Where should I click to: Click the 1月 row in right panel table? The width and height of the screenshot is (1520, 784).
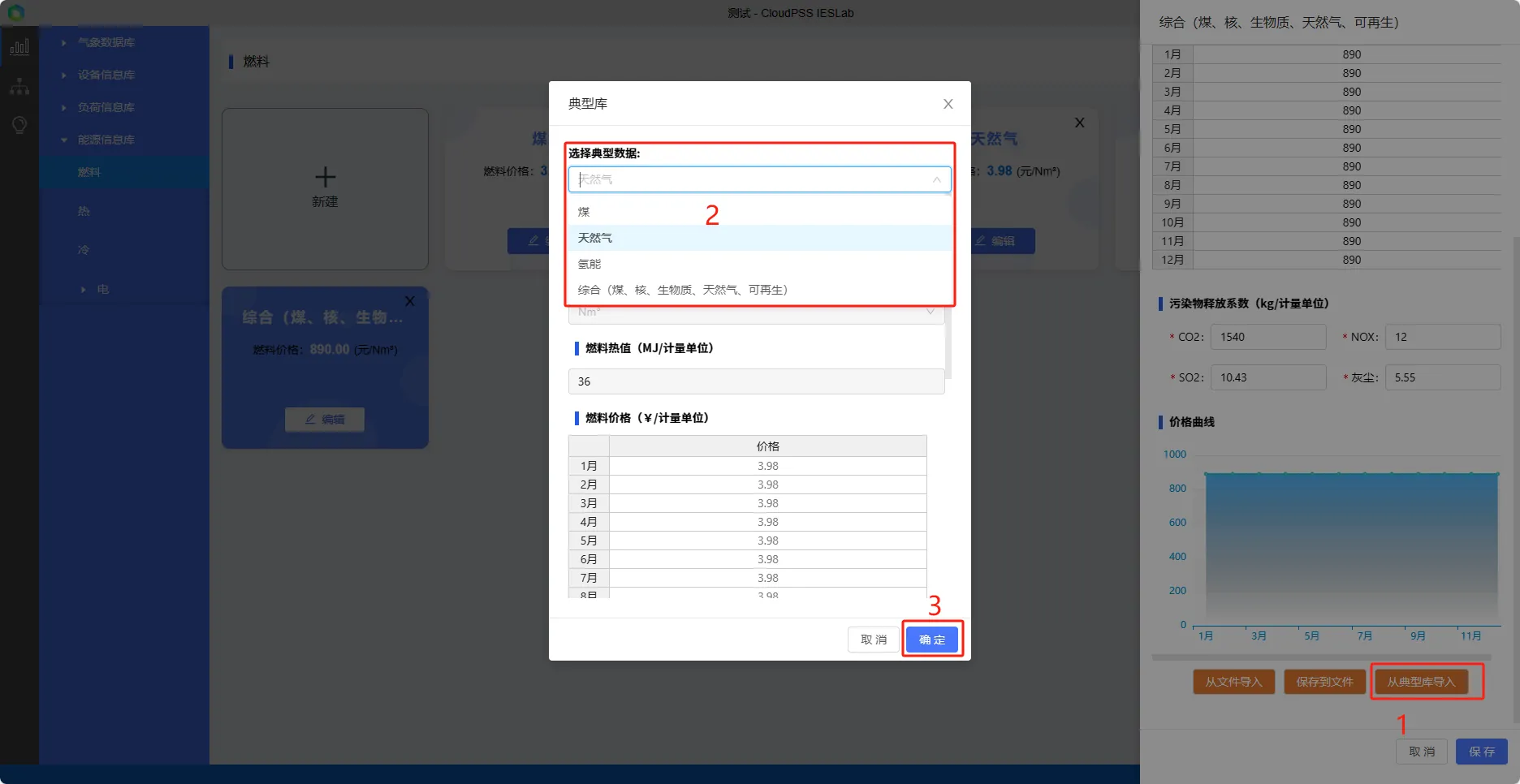1327,54
